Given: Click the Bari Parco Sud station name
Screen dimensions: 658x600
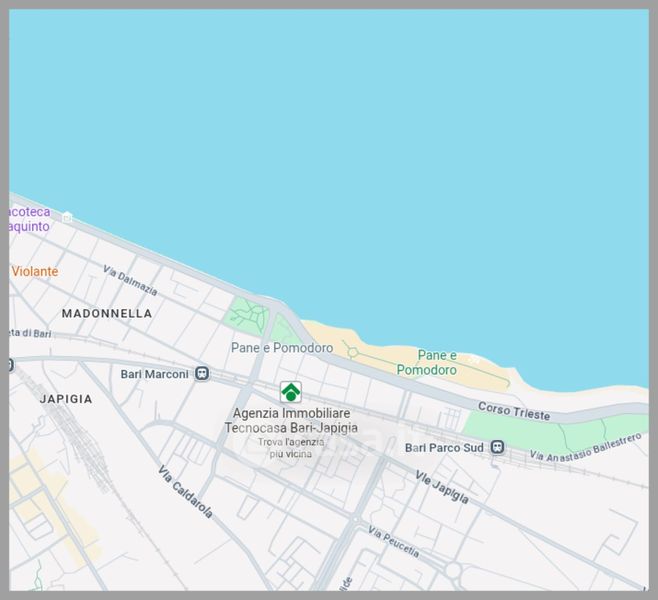Looking at the screenshot, I should point(444,447).
